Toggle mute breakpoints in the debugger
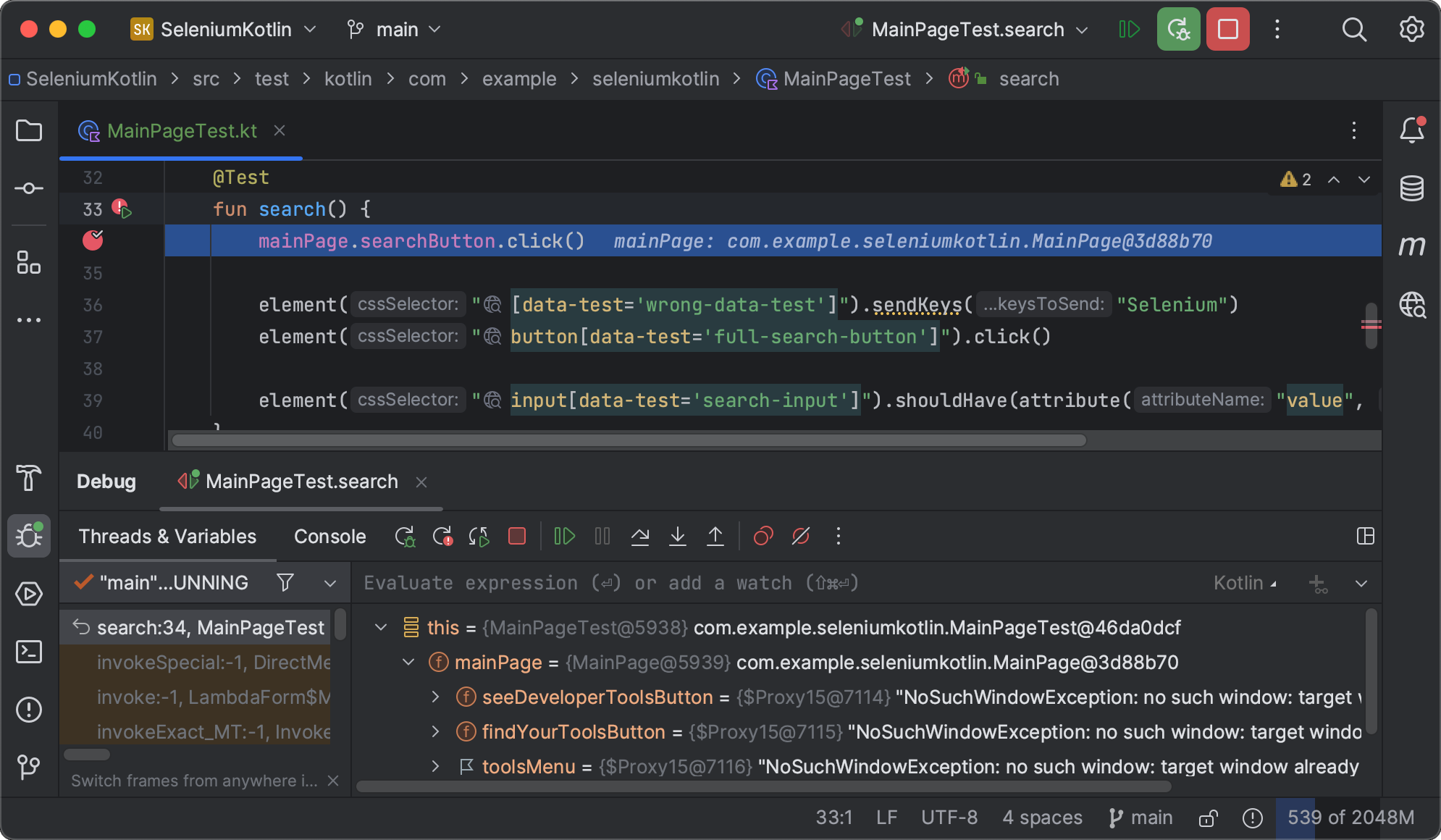 pyautogui.click(x=800, y=536)
